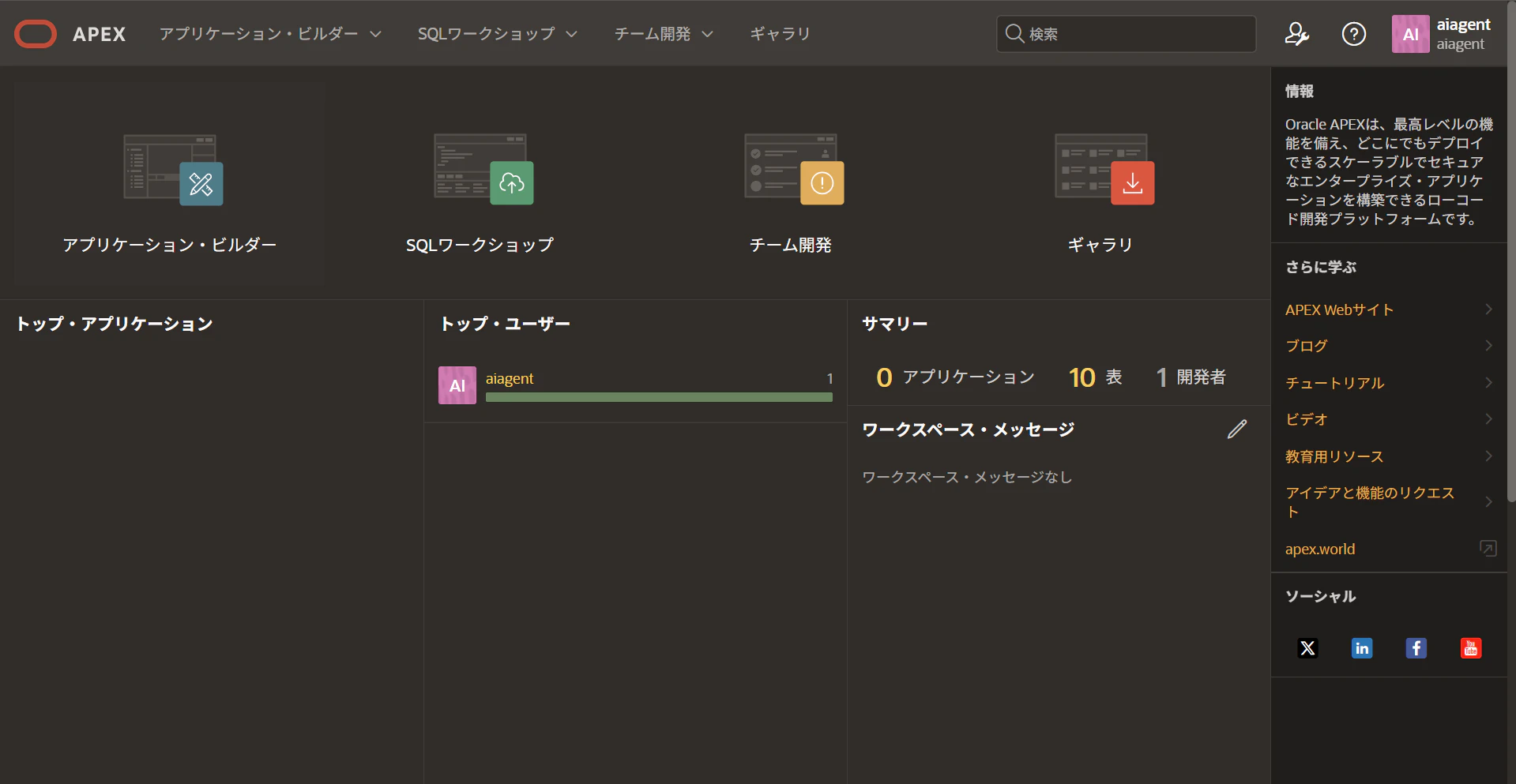
Task: Open the アプリケーション・ビルダー tile icon
Action: coord(174,170)
